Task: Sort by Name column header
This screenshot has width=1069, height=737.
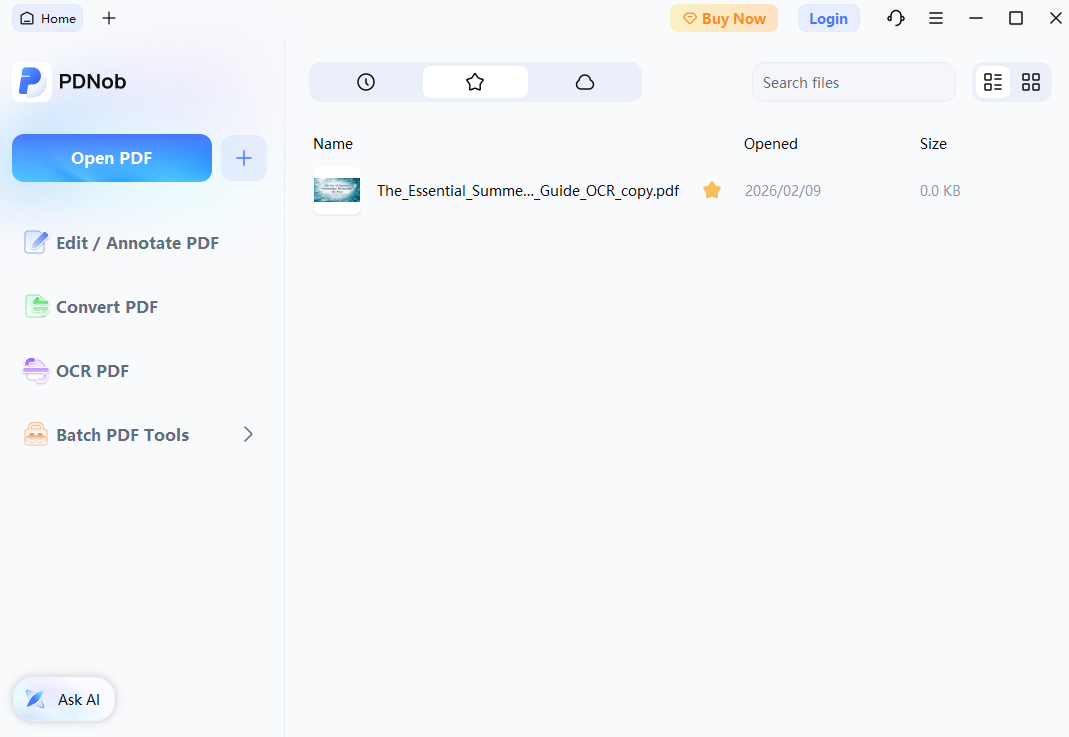Action: click(x=333, y=144)
